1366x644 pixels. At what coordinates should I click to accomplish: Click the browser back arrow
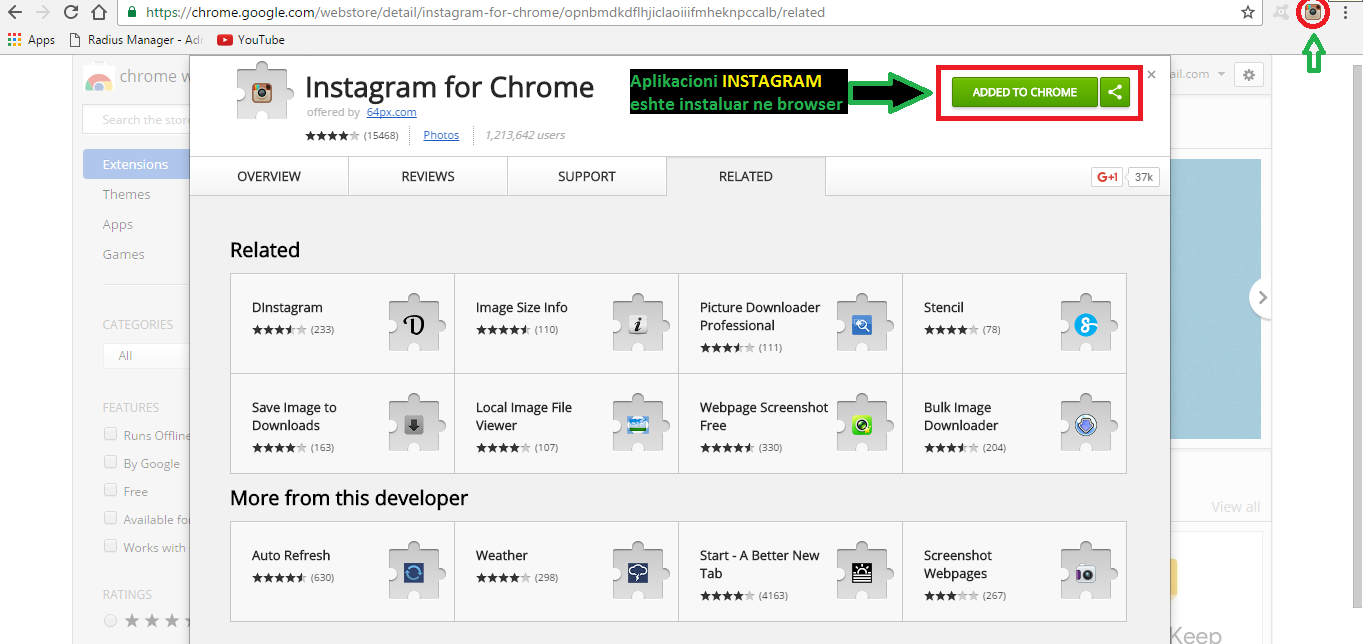coord(16,13)
